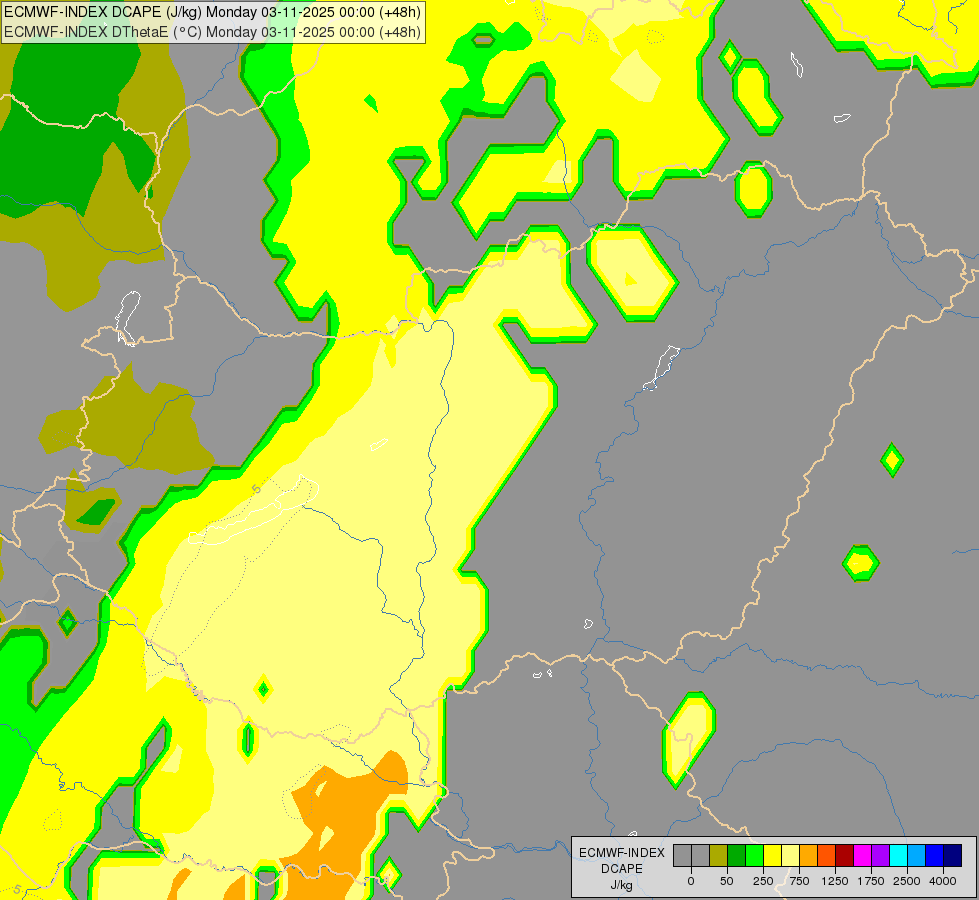Click the legend value label '1750'
This screenshot has width=979, height=900.
pos(871,881)
